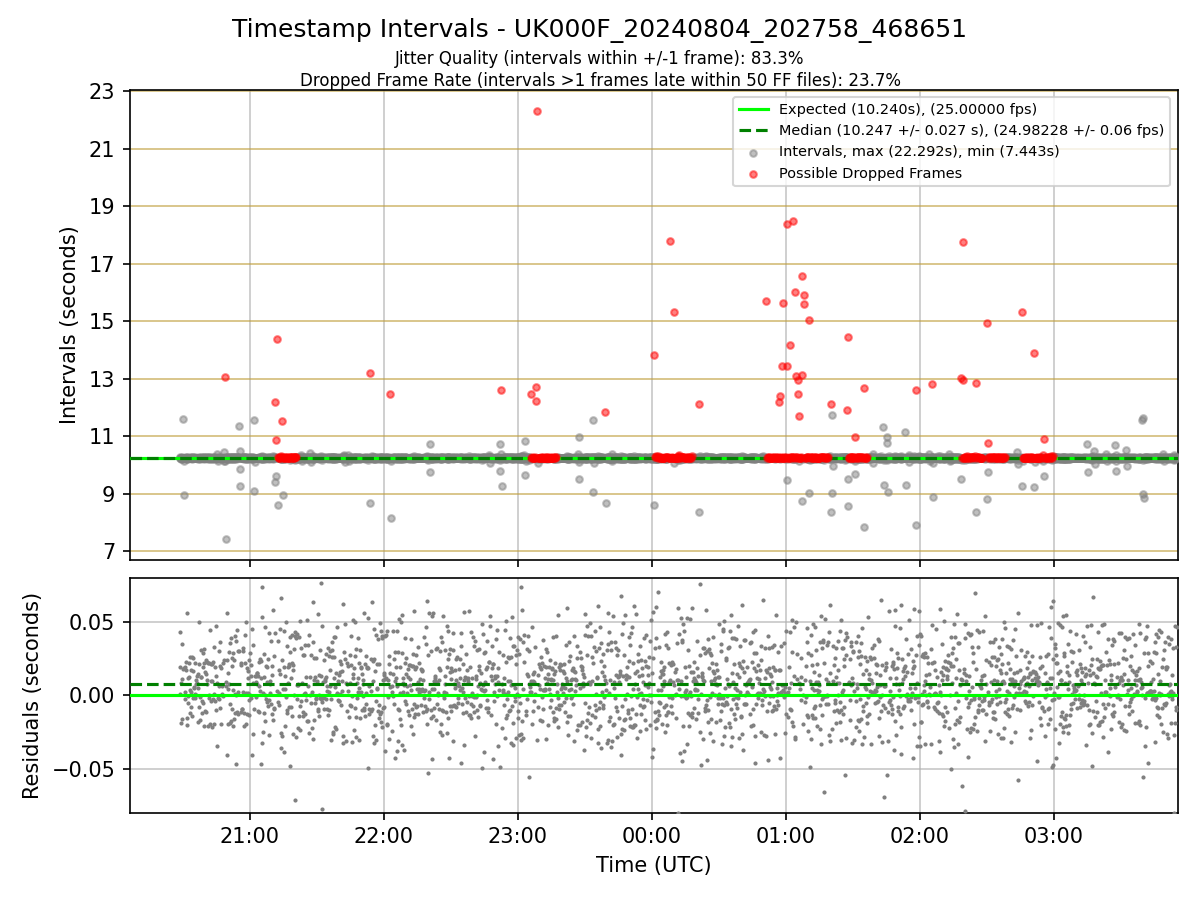Click the x-axis tick label '00:00'
Screen dimensions: 1200x900
[652, 834]
